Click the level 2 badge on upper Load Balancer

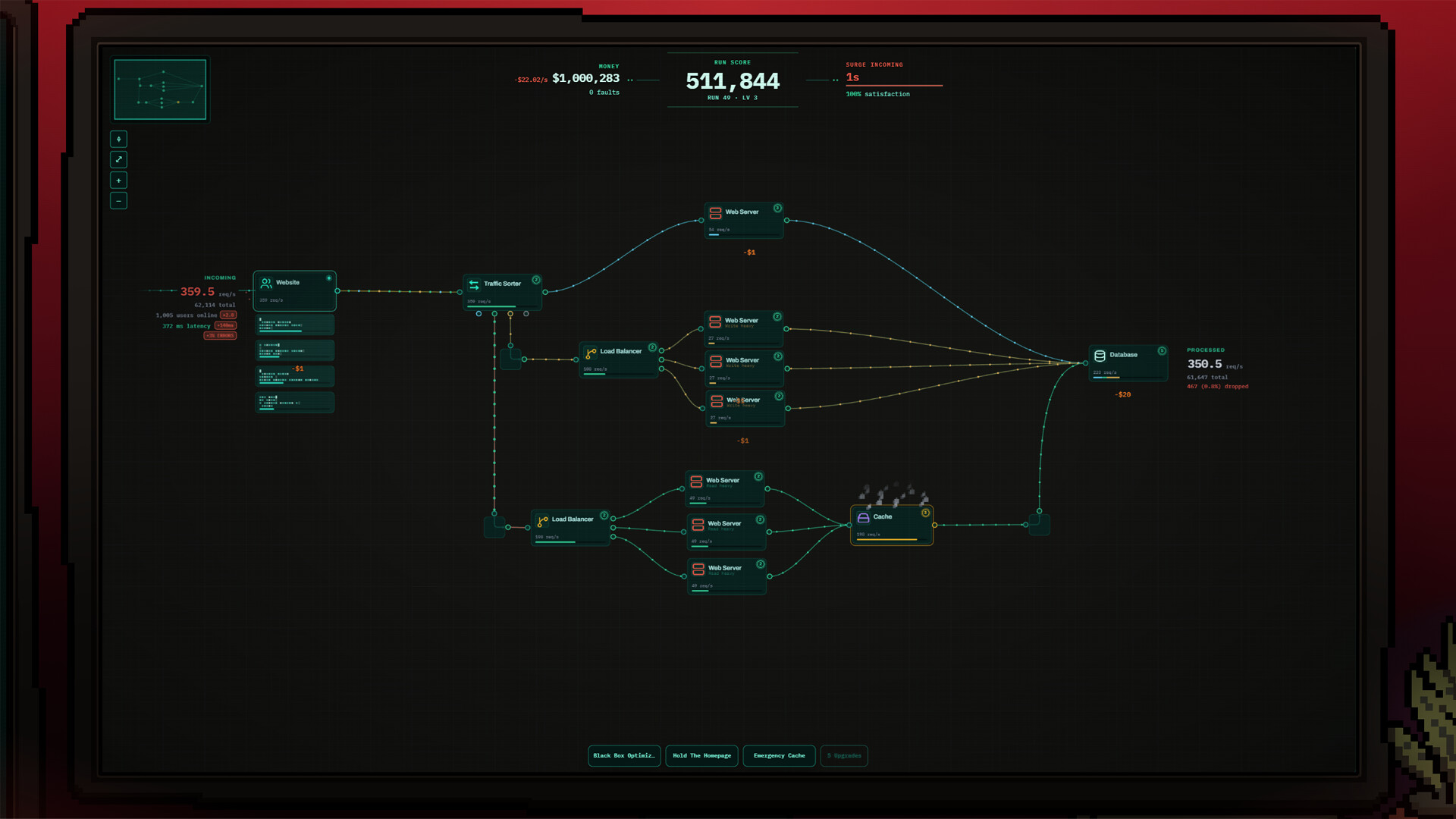pos(652,347)
